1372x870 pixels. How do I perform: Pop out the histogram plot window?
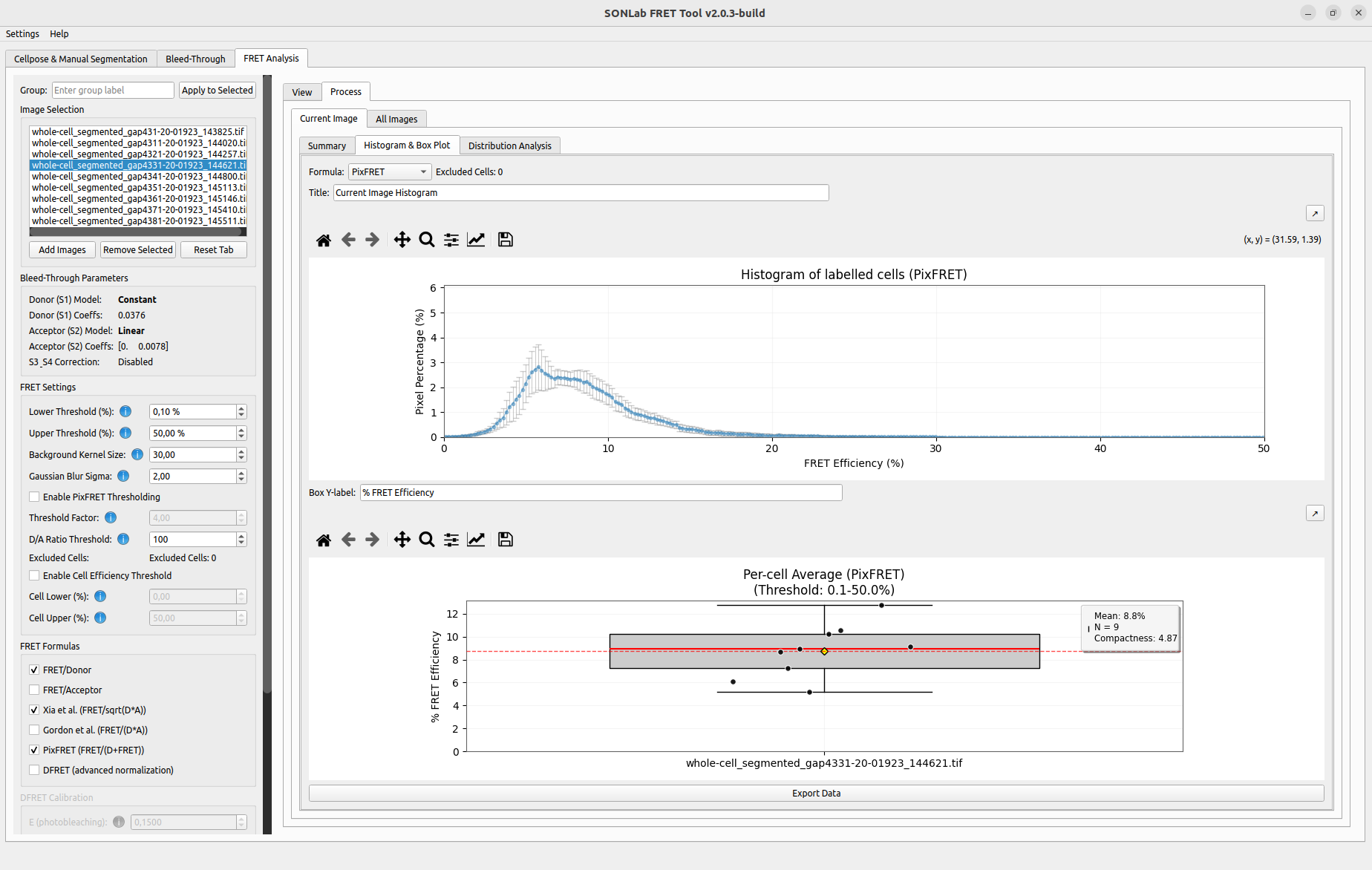[1315, 214]
